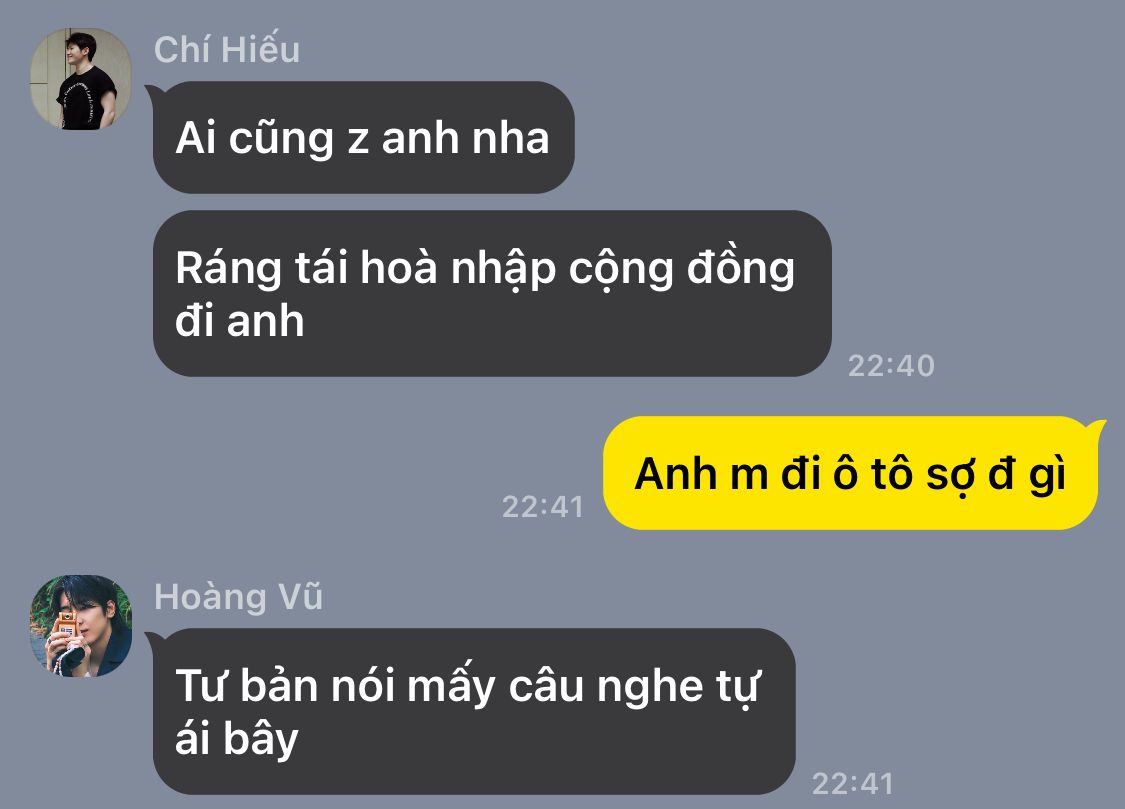Click the words "cộng đồng" in Chí Hiếu's message
Screen dimensions: 1125x809
pos(682,270)
